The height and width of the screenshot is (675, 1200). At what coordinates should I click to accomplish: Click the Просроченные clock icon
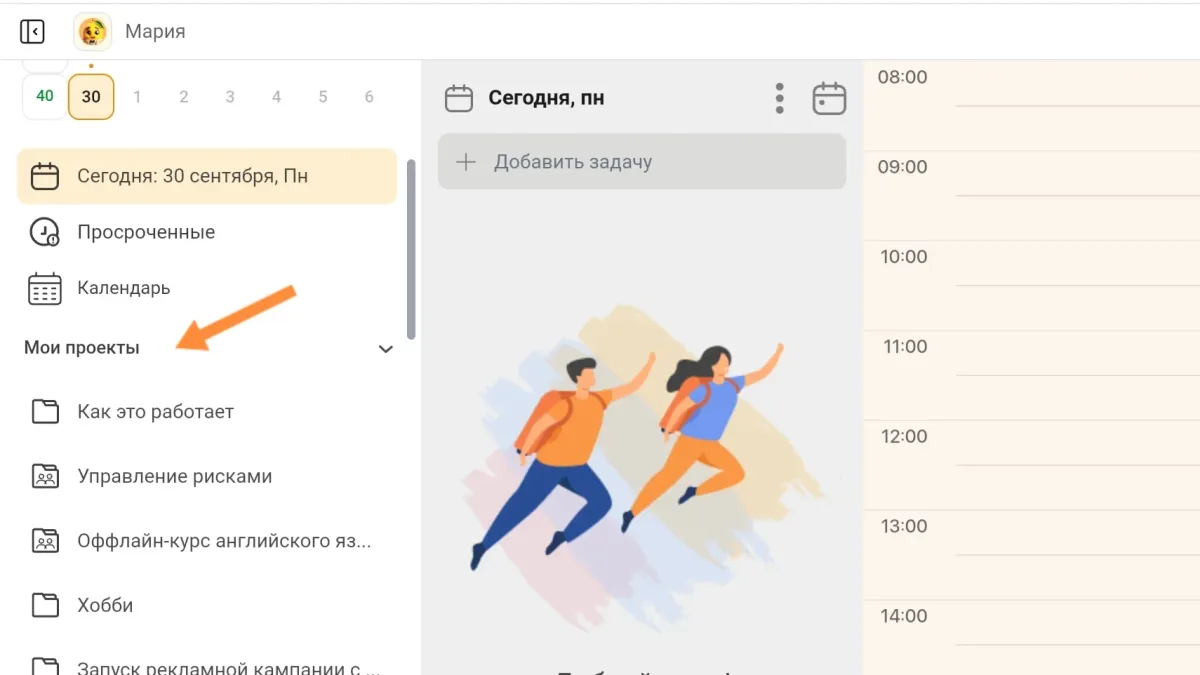tap(44, 232)
